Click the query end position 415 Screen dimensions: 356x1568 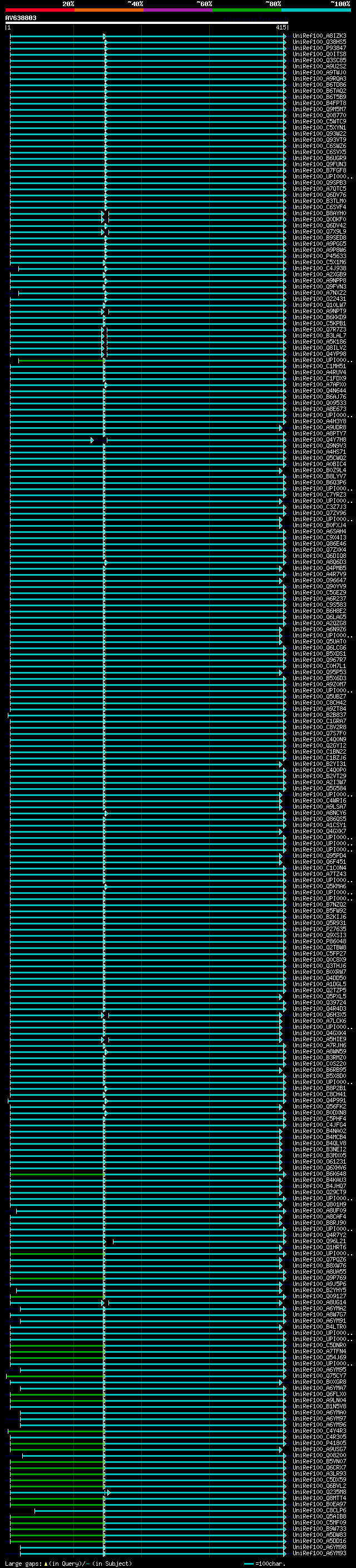tap(280, 27)
